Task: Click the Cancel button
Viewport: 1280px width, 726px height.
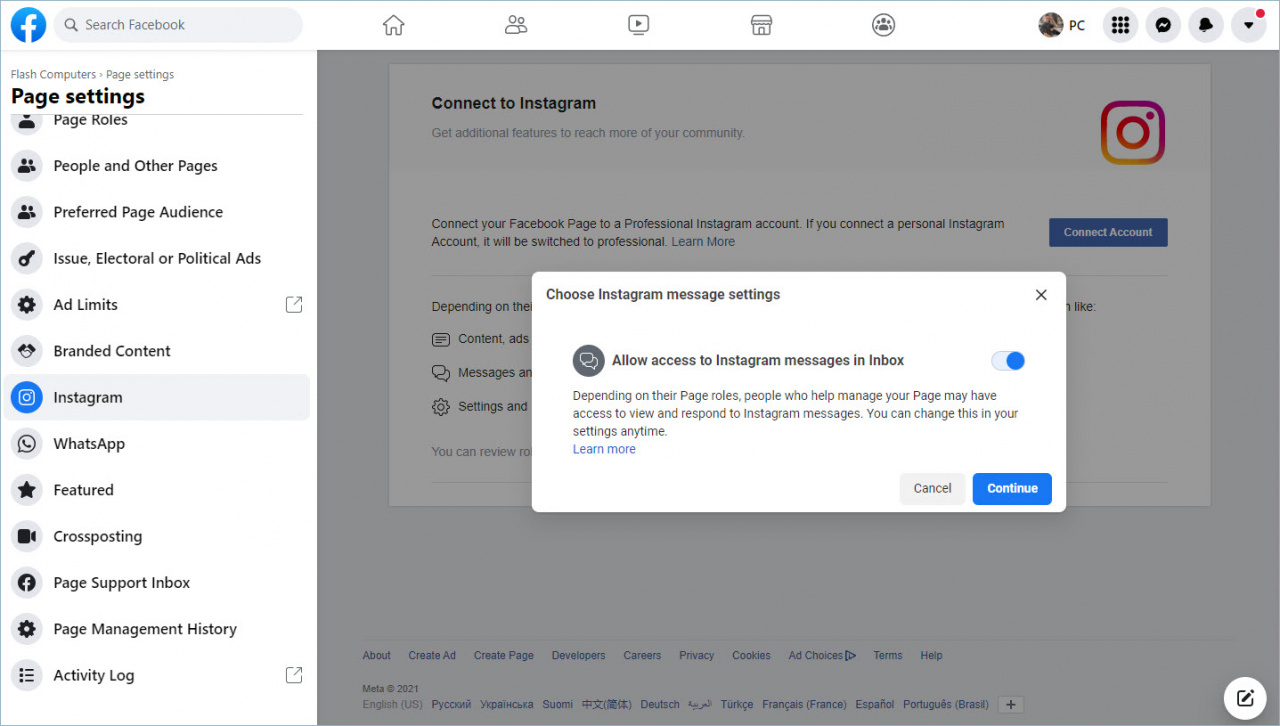Action: pos(932,488)
